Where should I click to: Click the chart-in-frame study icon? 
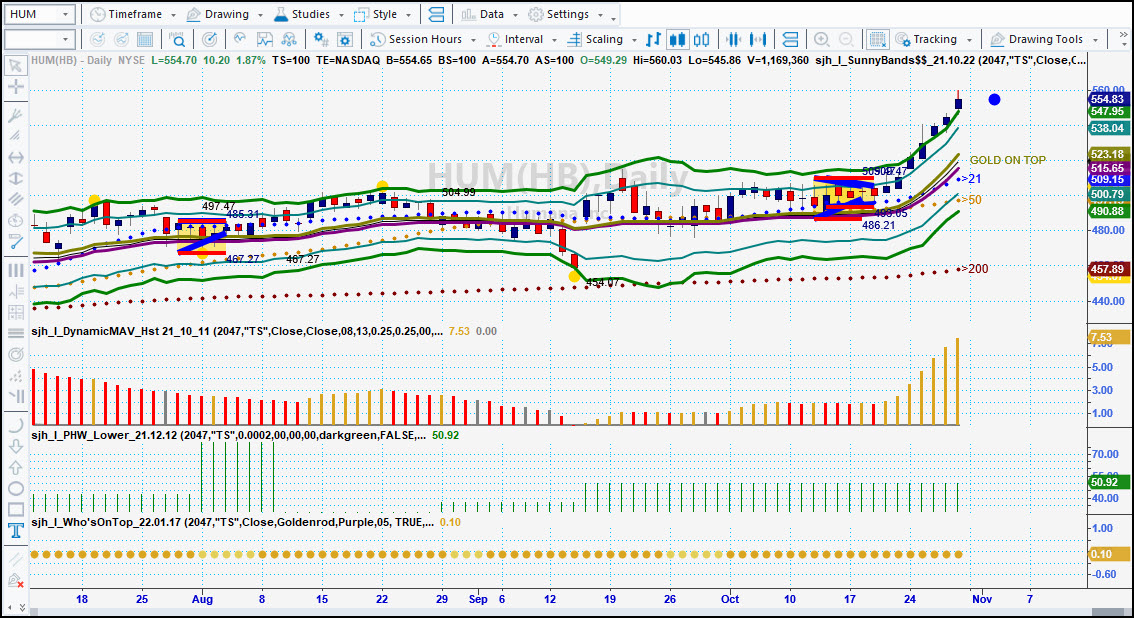click(265, 39)
